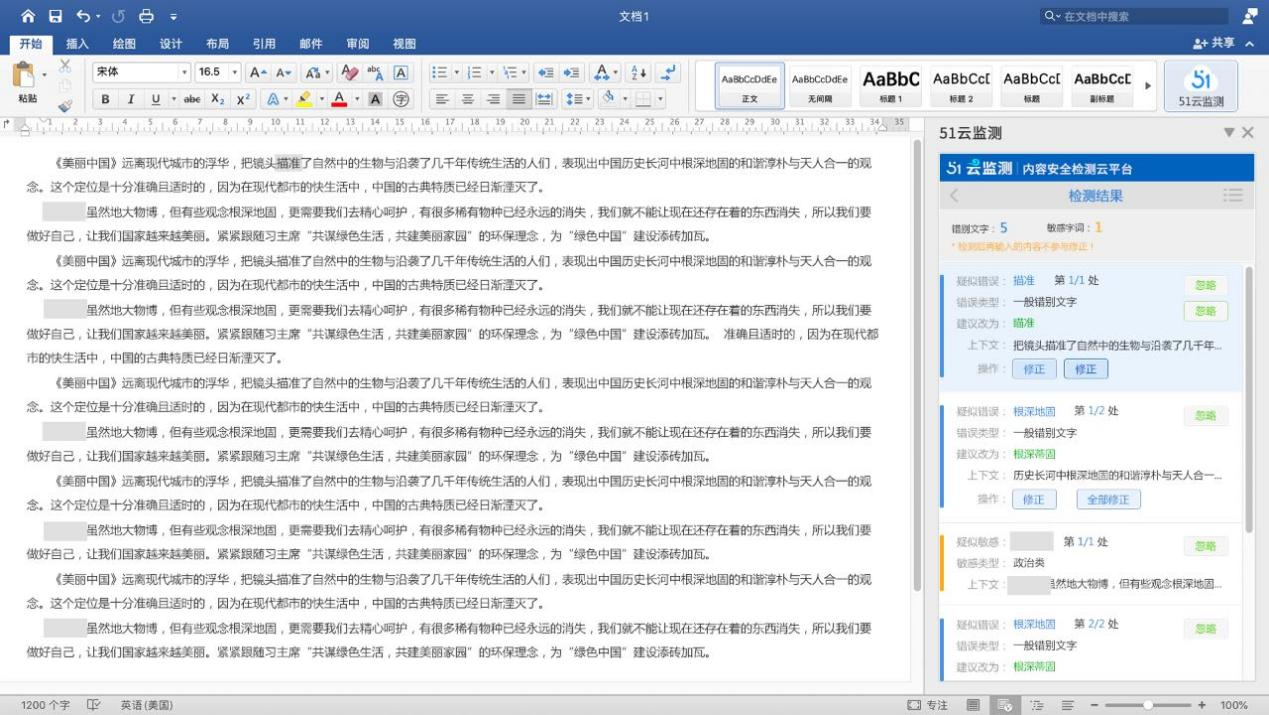Ignore the sensitive word 政治类 entry
The height and width of the screenshot is (715, 1269).
tap(1206, 546)
